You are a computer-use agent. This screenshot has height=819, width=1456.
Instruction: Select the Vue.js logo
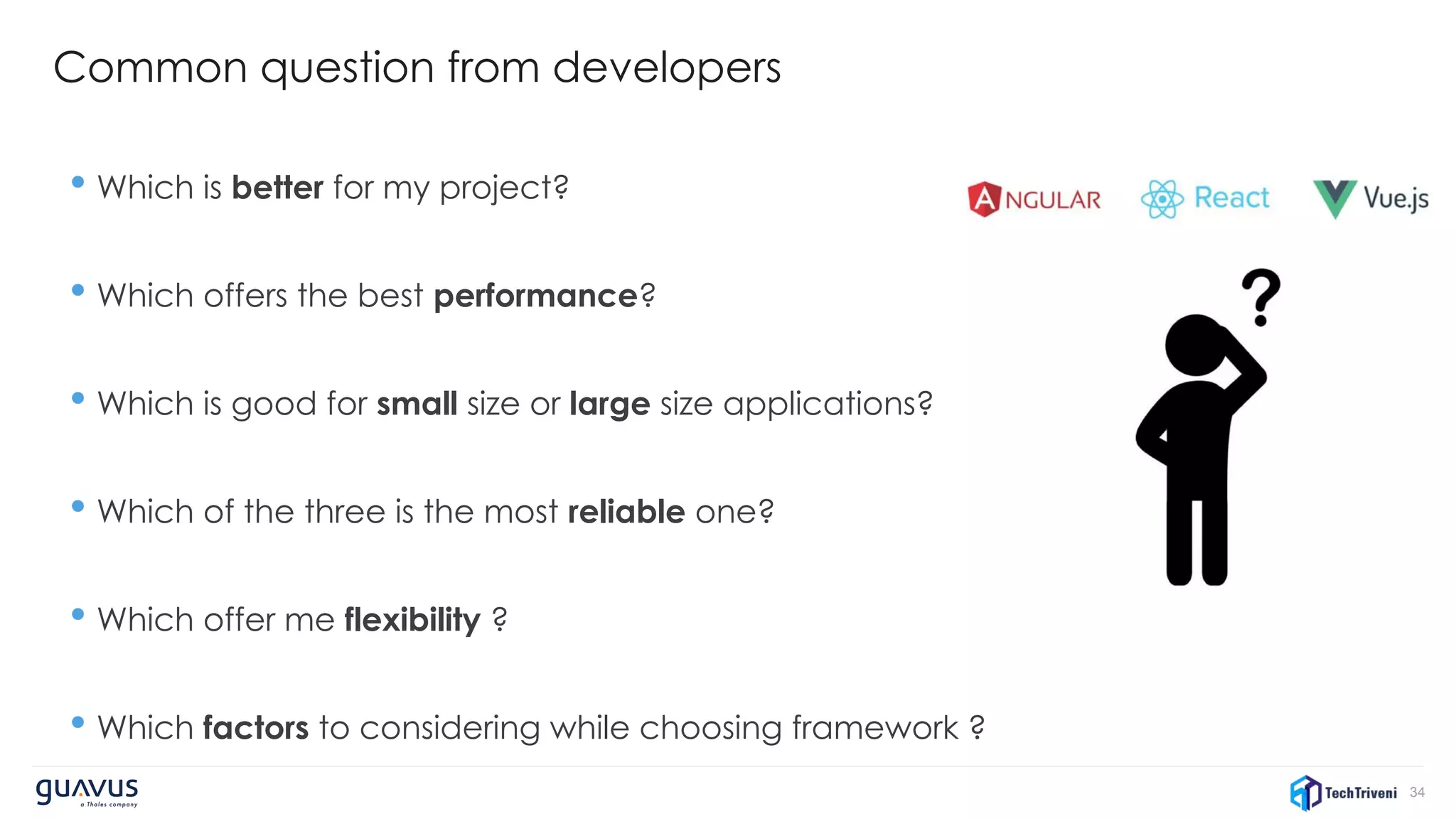[1371, 199]
